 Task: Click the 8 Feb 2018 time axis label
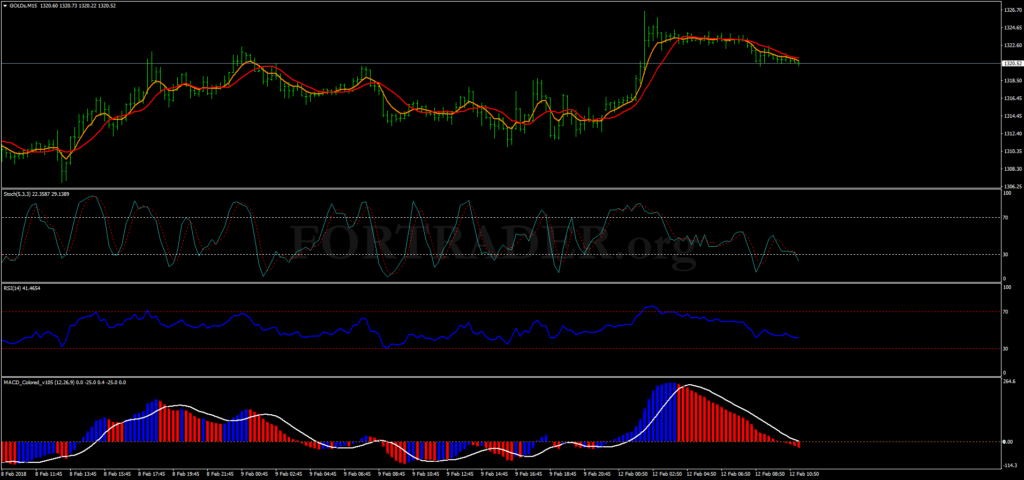click(x=12, y=473)
